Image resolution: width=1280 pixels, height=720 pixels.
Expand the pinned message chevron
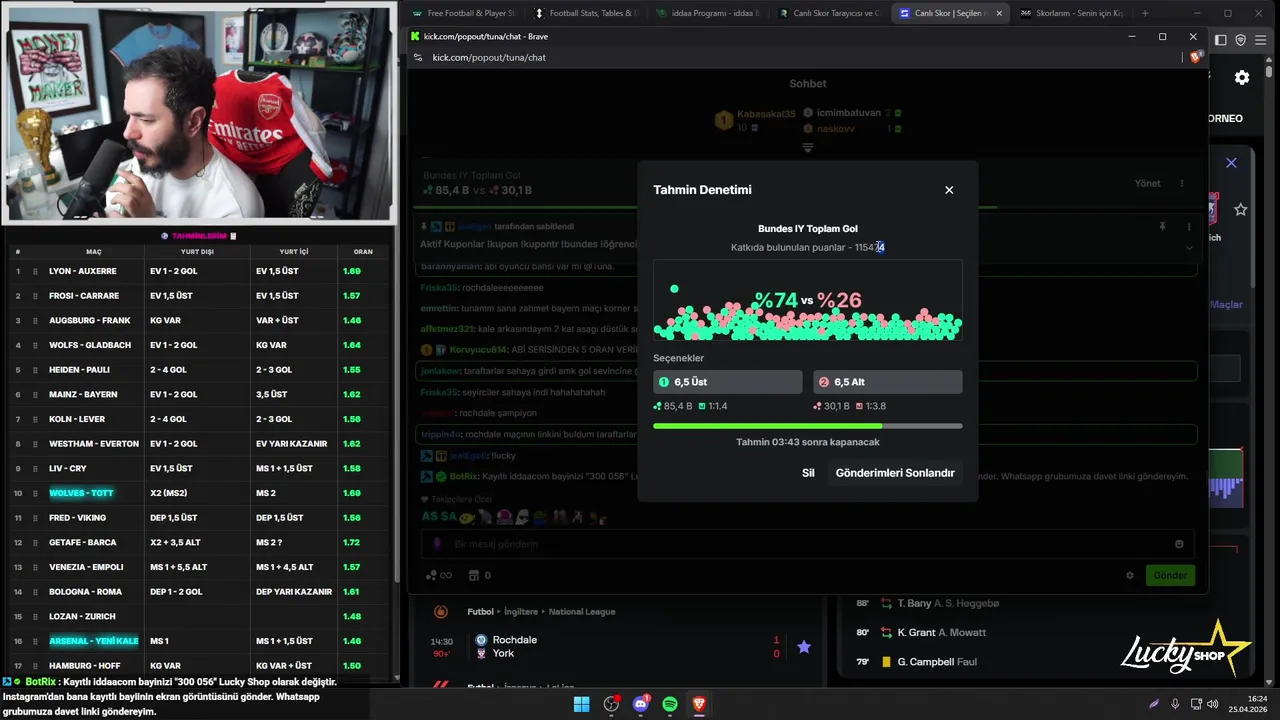pos(1189,247)
